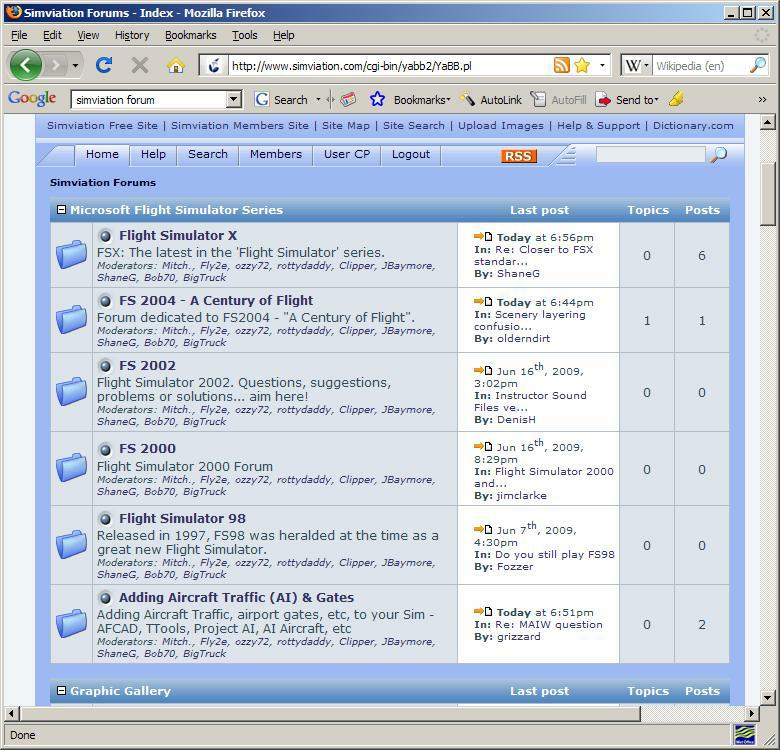Viewport: 780px width, 750px height.
Task: Click the Stop loading X icon
Action: [x=139, y=65]
